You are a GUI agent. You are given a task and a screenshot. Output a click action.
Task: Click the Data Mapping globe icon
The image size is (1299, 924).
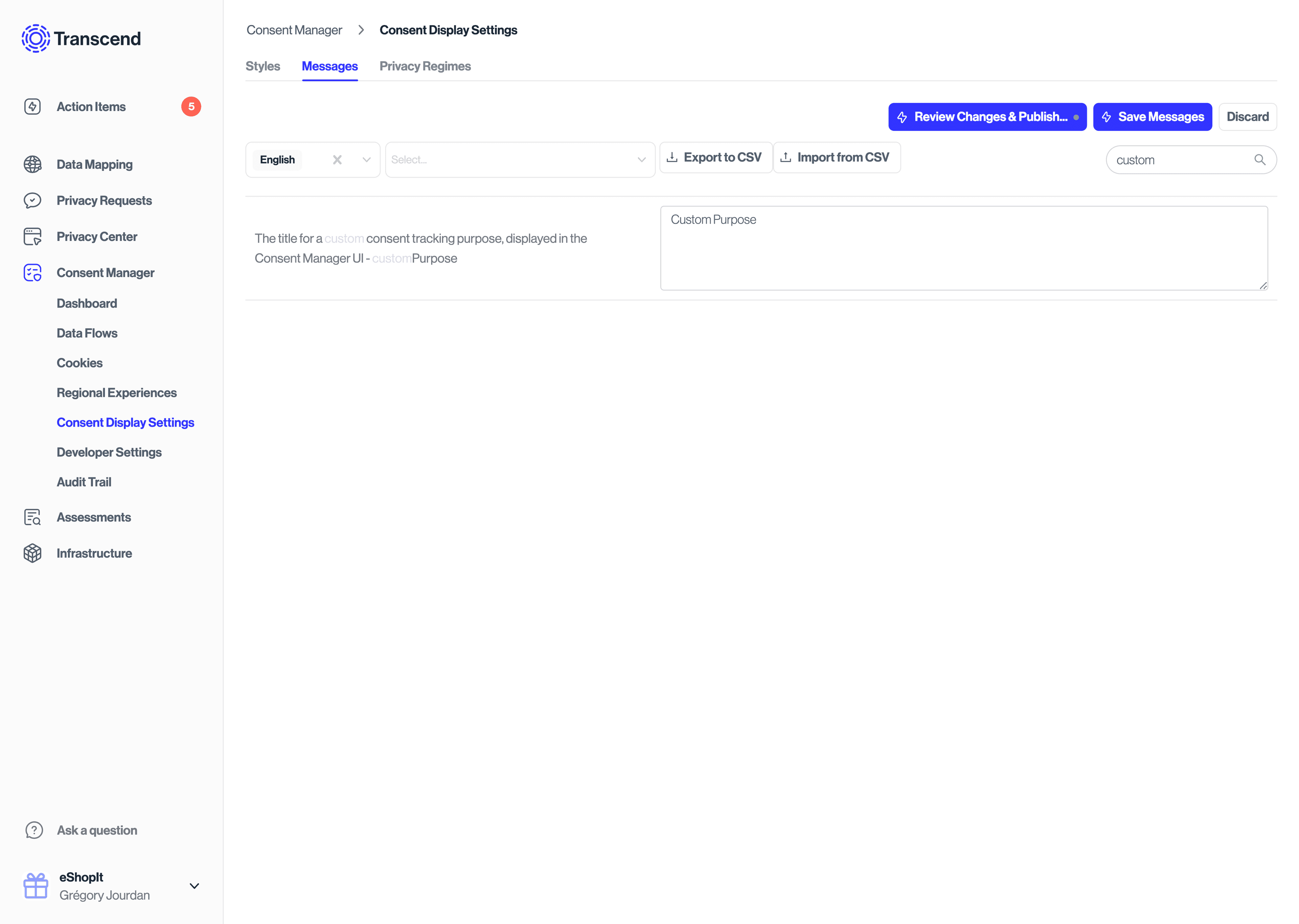coord(32,164)
